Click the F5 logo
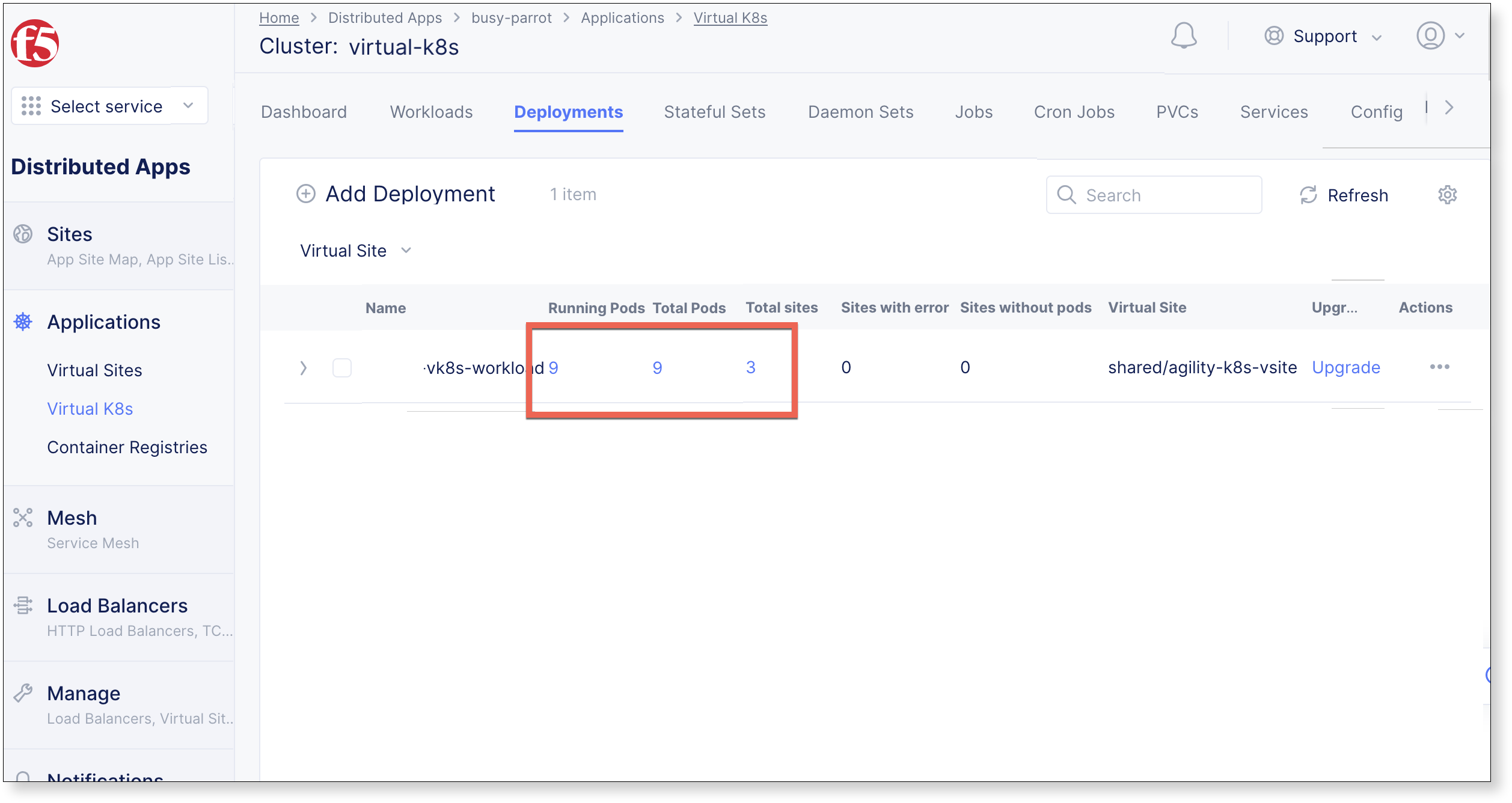The width and height of the screenshot is (1512, 803). [x=35, y=43]
